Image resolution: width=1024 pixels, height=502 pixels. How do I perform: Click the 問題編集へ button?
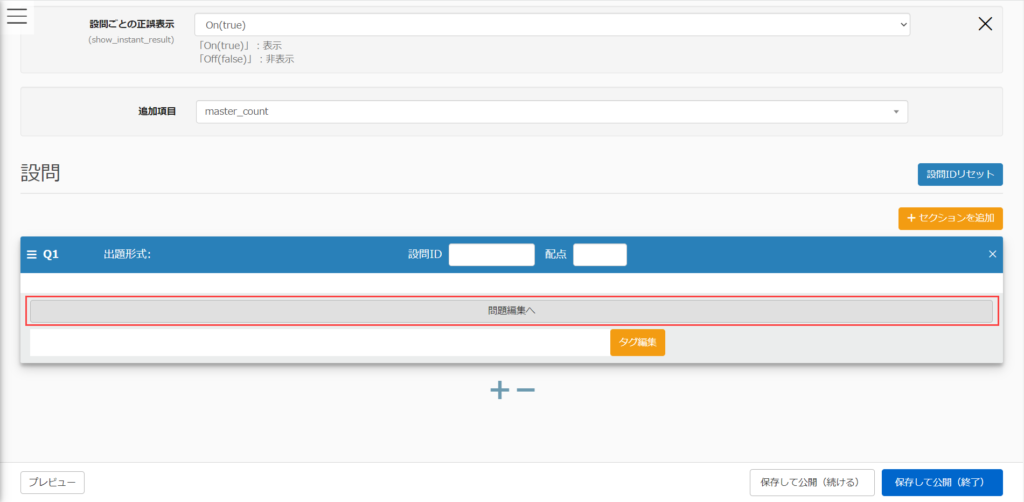click(x=511, y=311)
